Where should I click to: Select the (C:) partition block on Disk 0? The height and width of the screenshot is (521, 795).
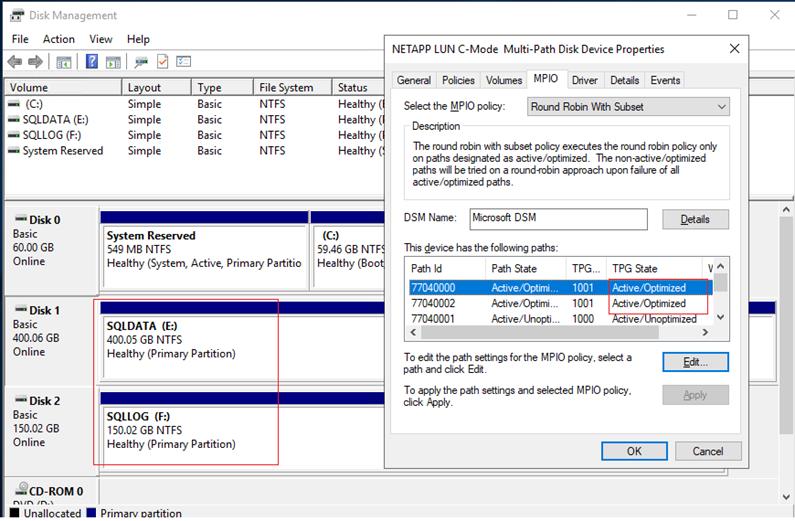click(x=348, y=250)
